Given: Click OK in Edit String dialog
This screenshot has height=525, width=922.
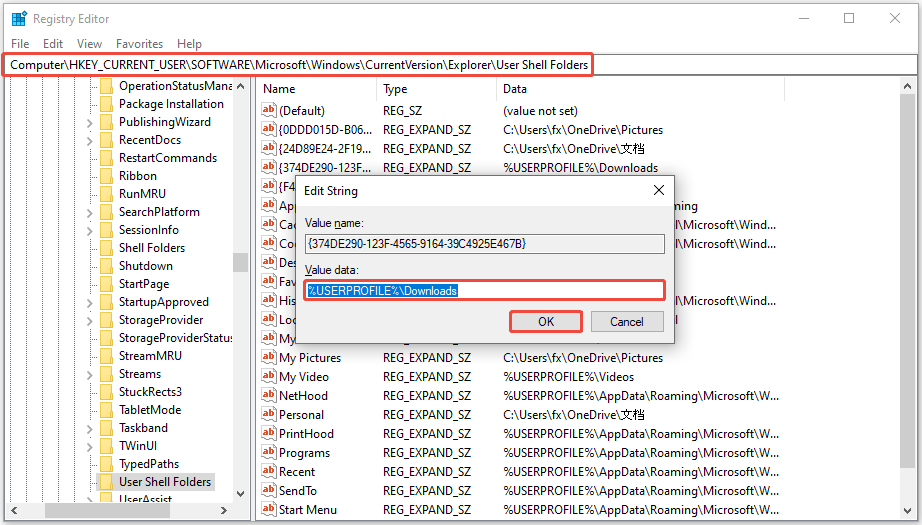Looking at the screenshot, I should point(546,322).
